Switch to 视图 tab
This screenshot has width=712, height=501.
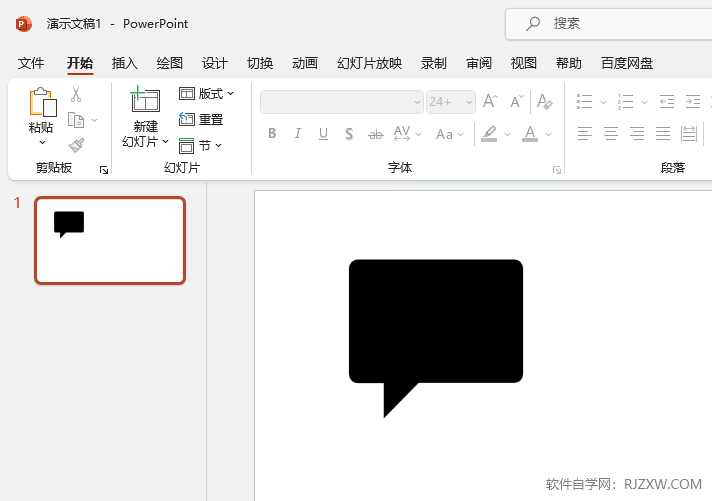point(524,63)
